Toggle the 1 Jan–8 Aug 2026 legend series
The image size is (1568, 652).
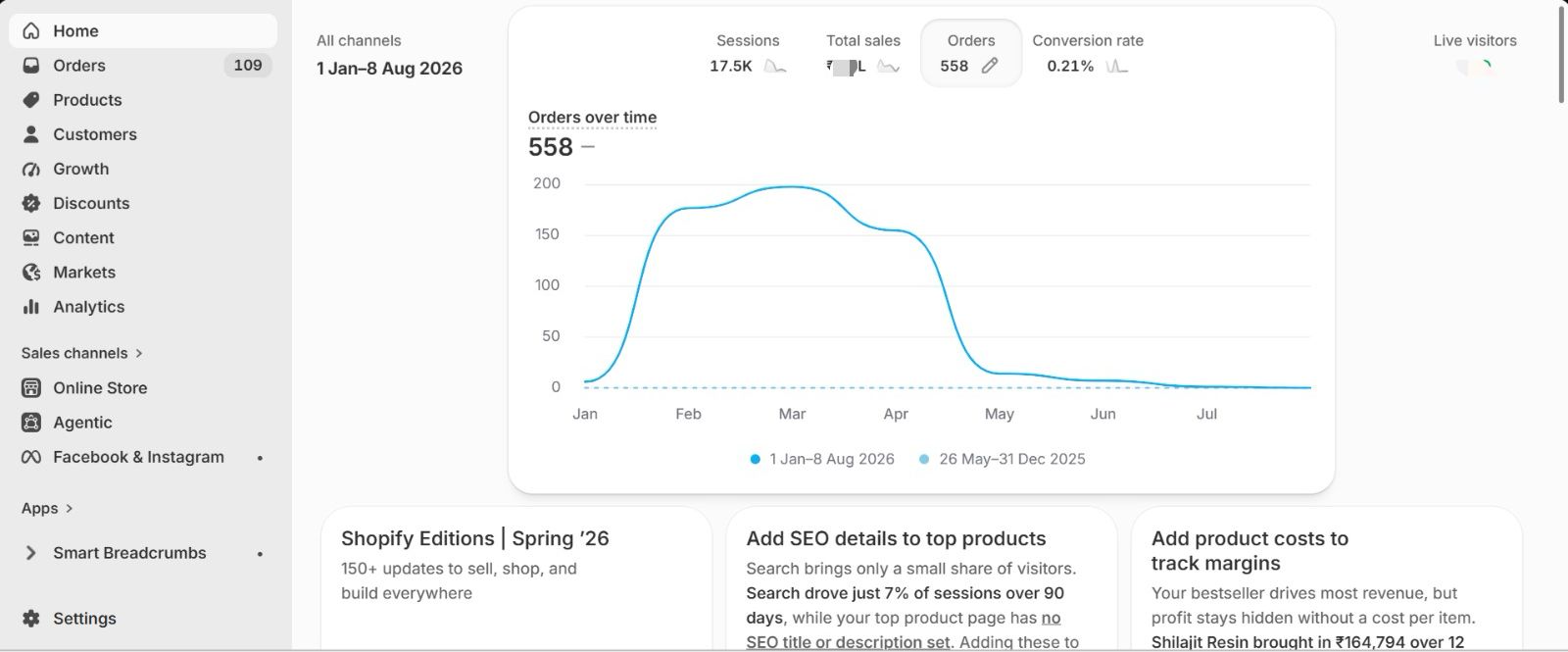[822, 459]
